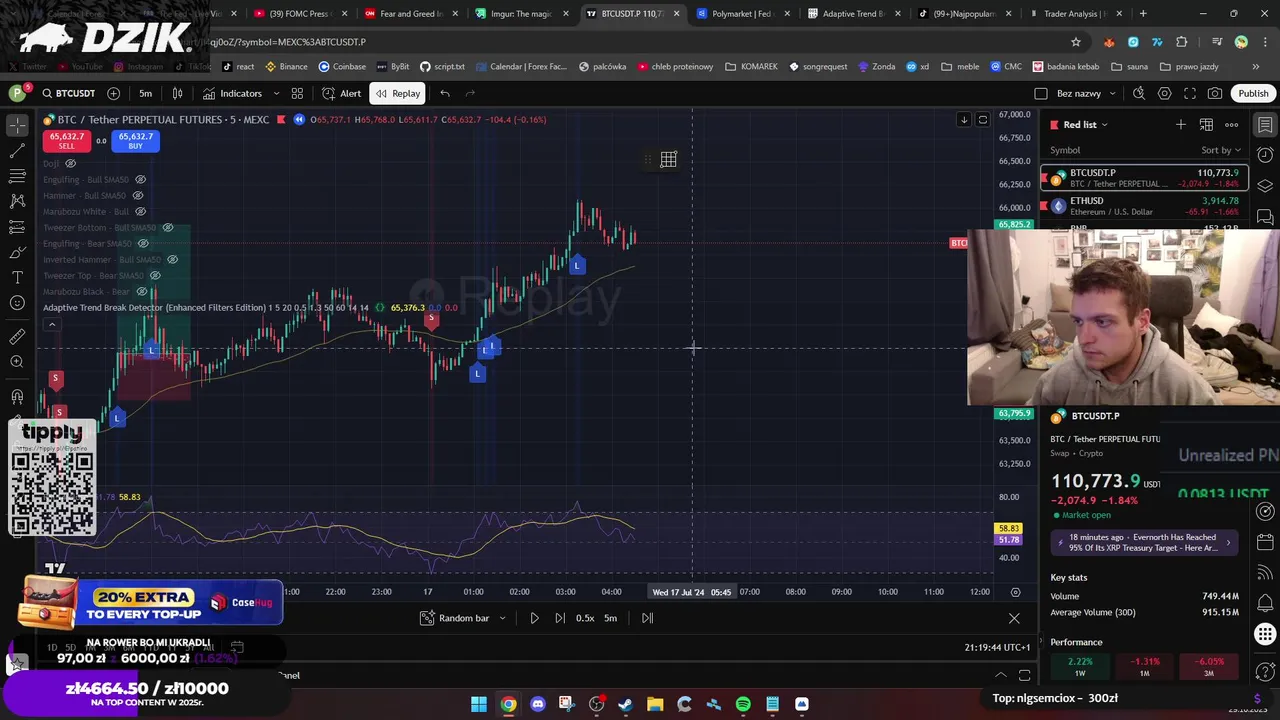
Task: Open quick search icon
Action: click(x=1139, y=93)
